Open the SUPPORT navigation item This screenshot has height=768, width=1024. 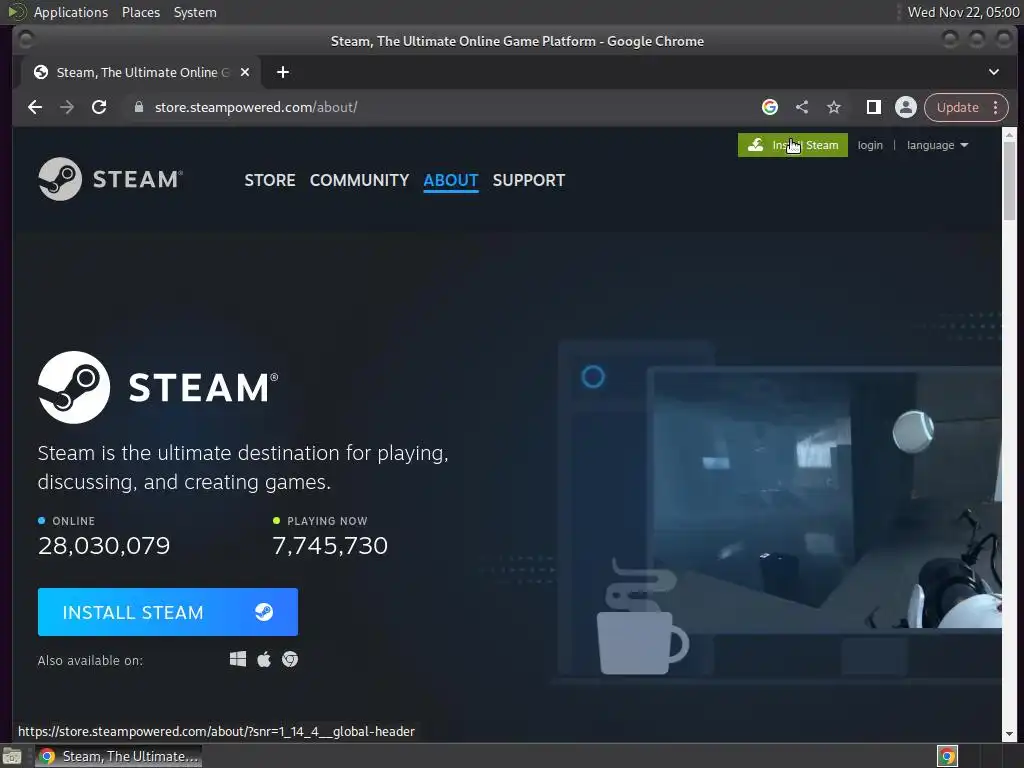click(529, 180)
